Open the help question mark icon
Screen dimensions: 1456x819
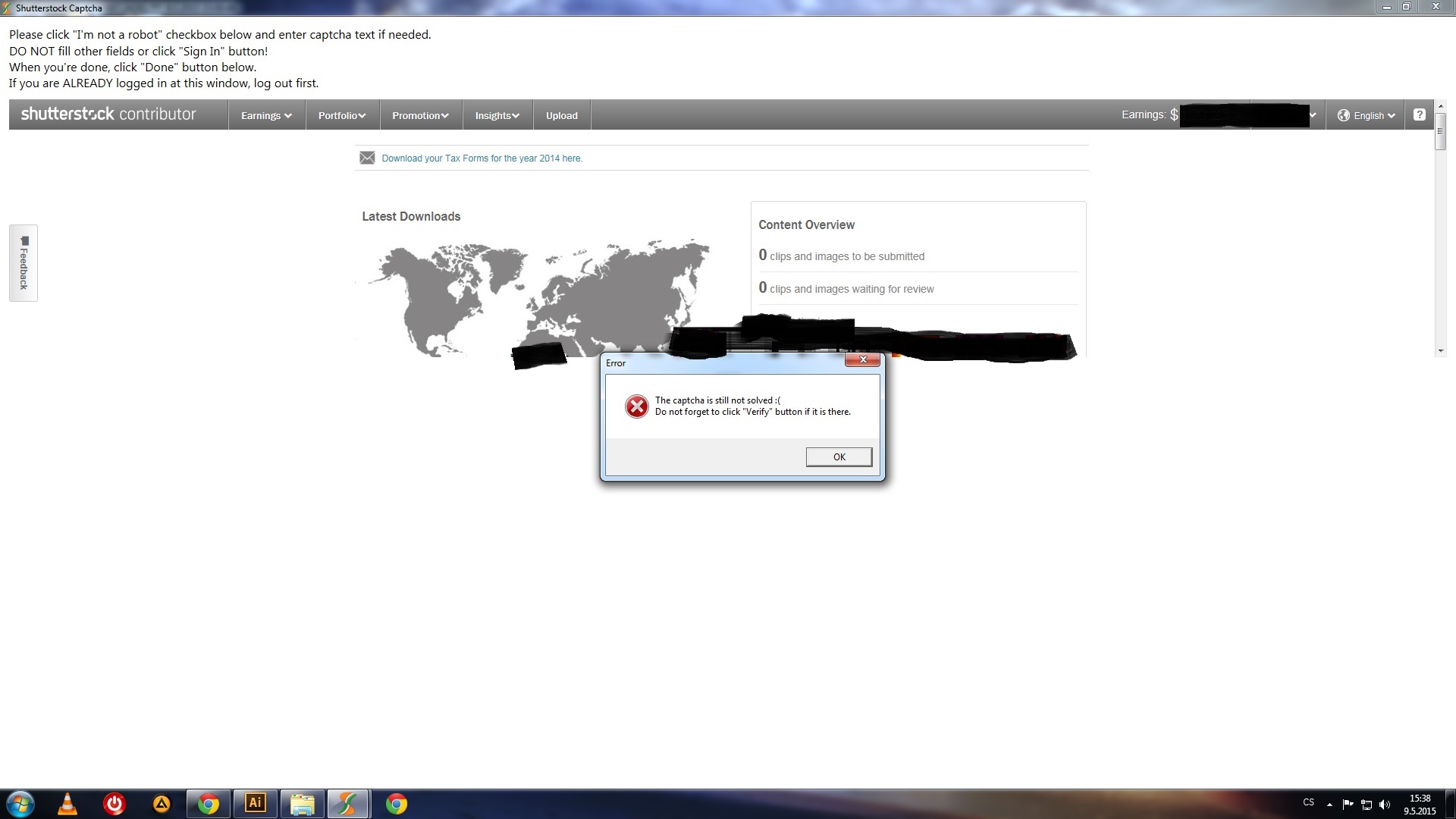[x=1420, y=115]
